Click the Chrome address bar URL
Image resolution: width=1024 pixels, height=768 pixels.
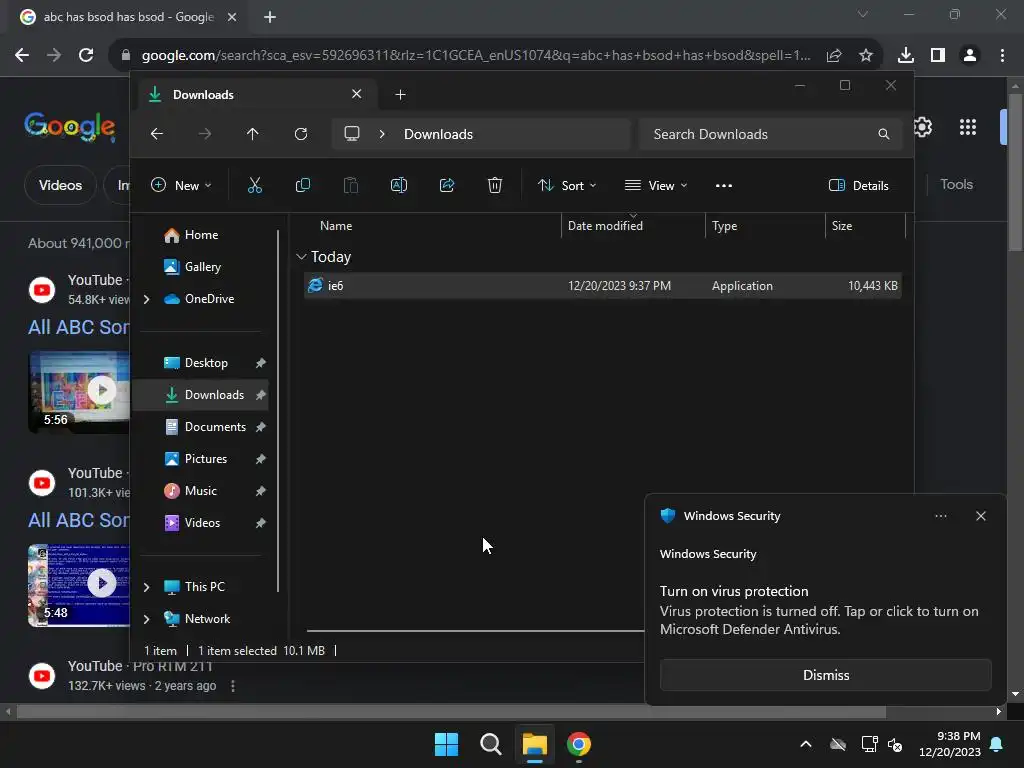pyautogui.click(x=475, y=56)
